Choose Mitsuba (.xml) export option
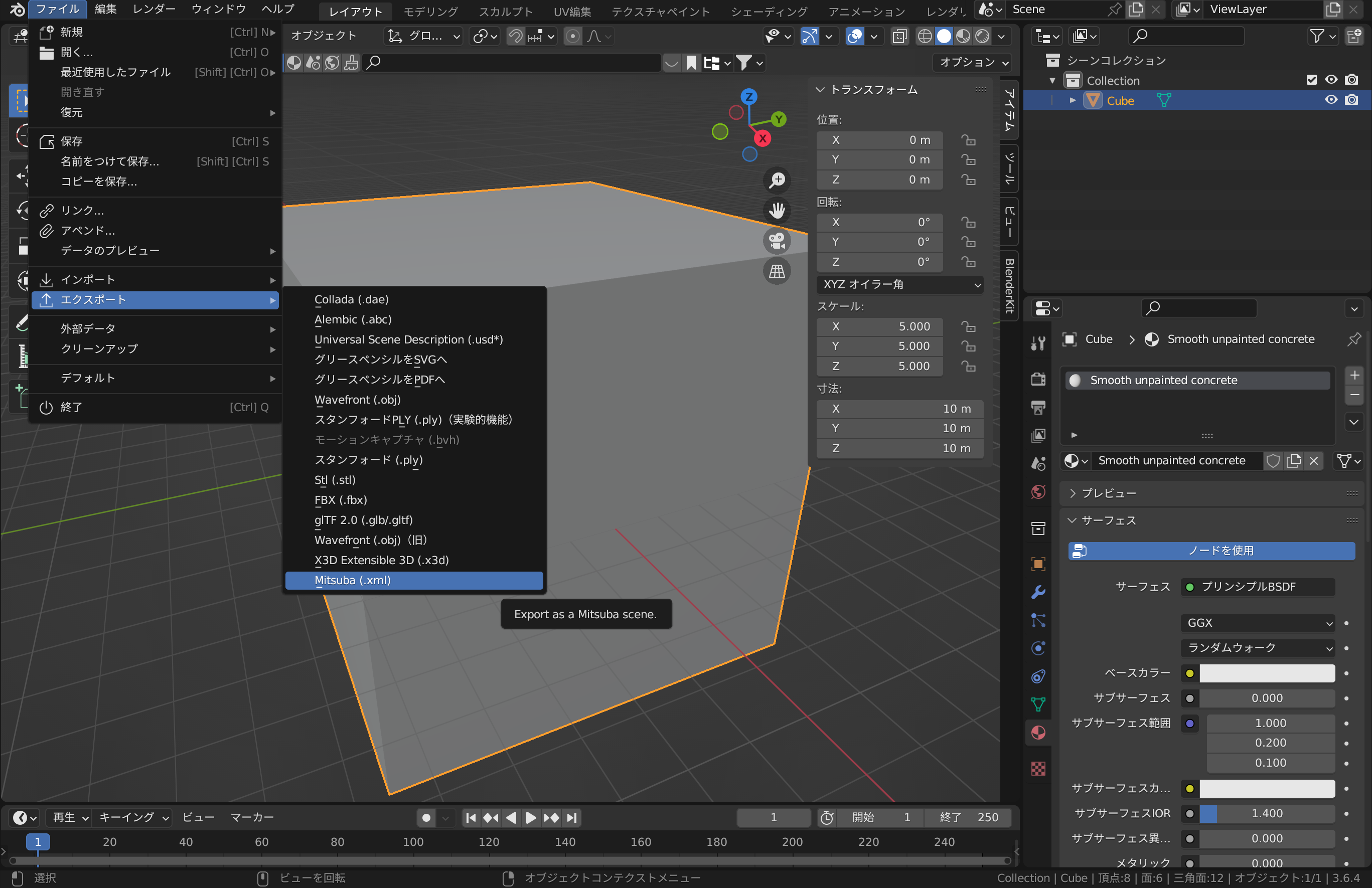The width and height of the screenshot is (1372, 888). 414,580
